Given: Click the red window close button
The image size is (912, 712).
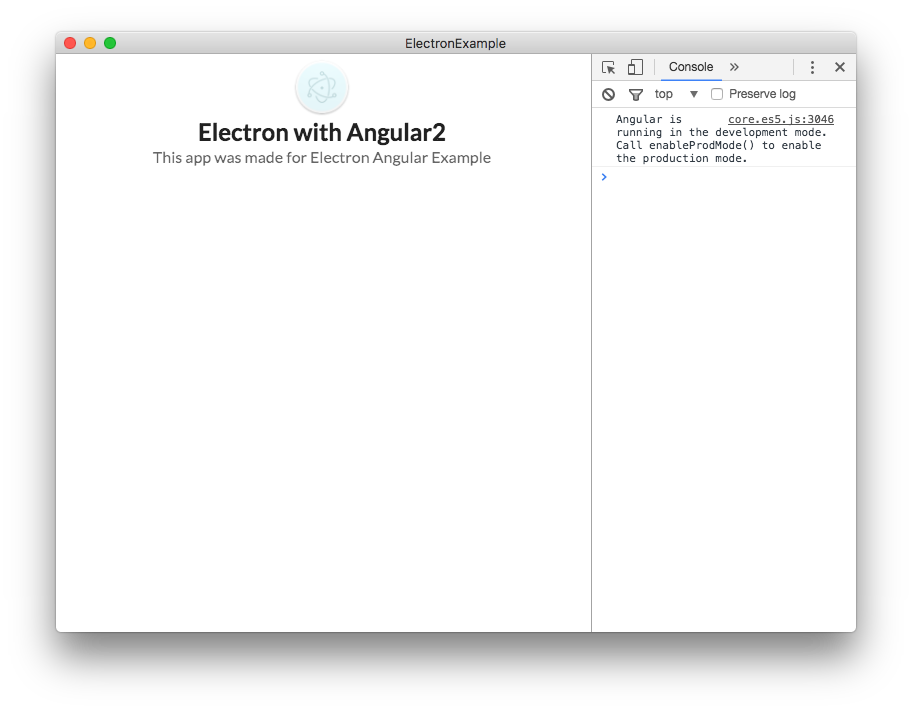Looking at the screenshot, I should coord(70,43).
